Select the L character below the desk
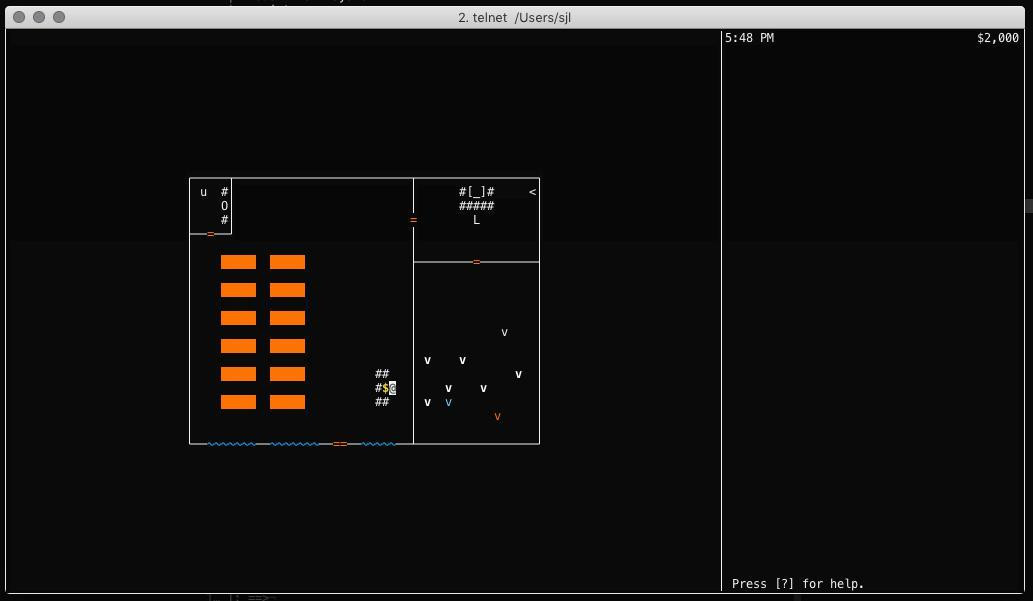The height and width of the screenshot is (601, 1033). coord(476,220)
